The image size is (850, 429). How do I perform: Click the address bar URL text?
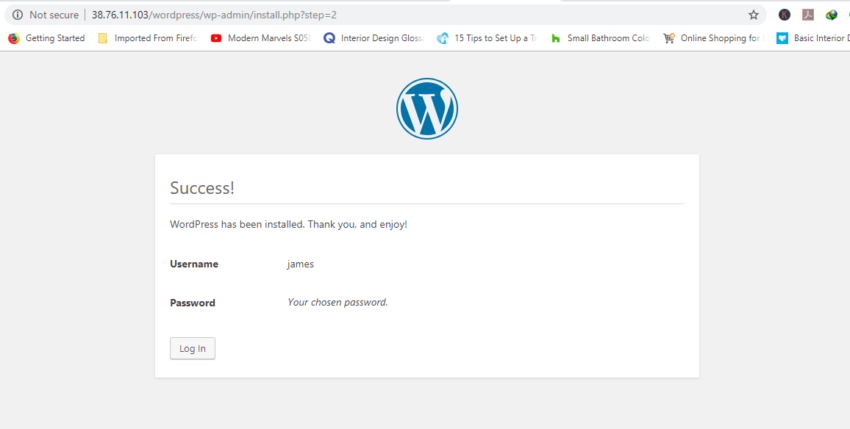tap(214, 15)
